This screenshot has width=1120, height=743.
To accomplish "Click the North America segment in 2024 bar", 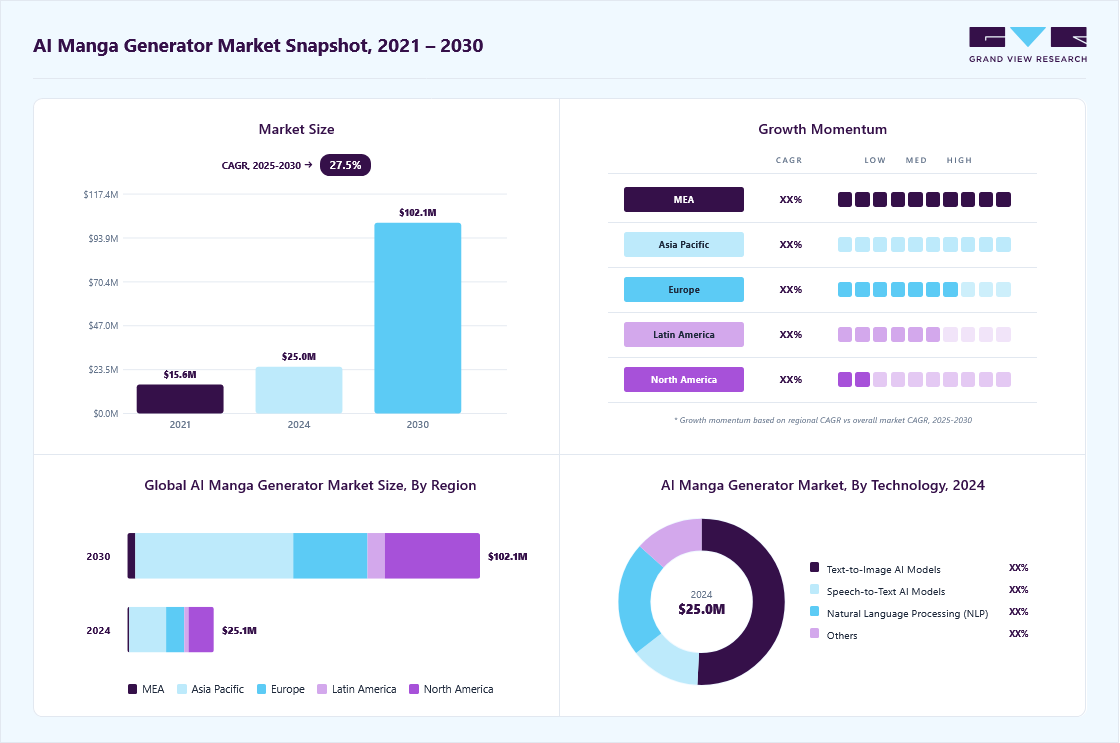I will point(201,629).
